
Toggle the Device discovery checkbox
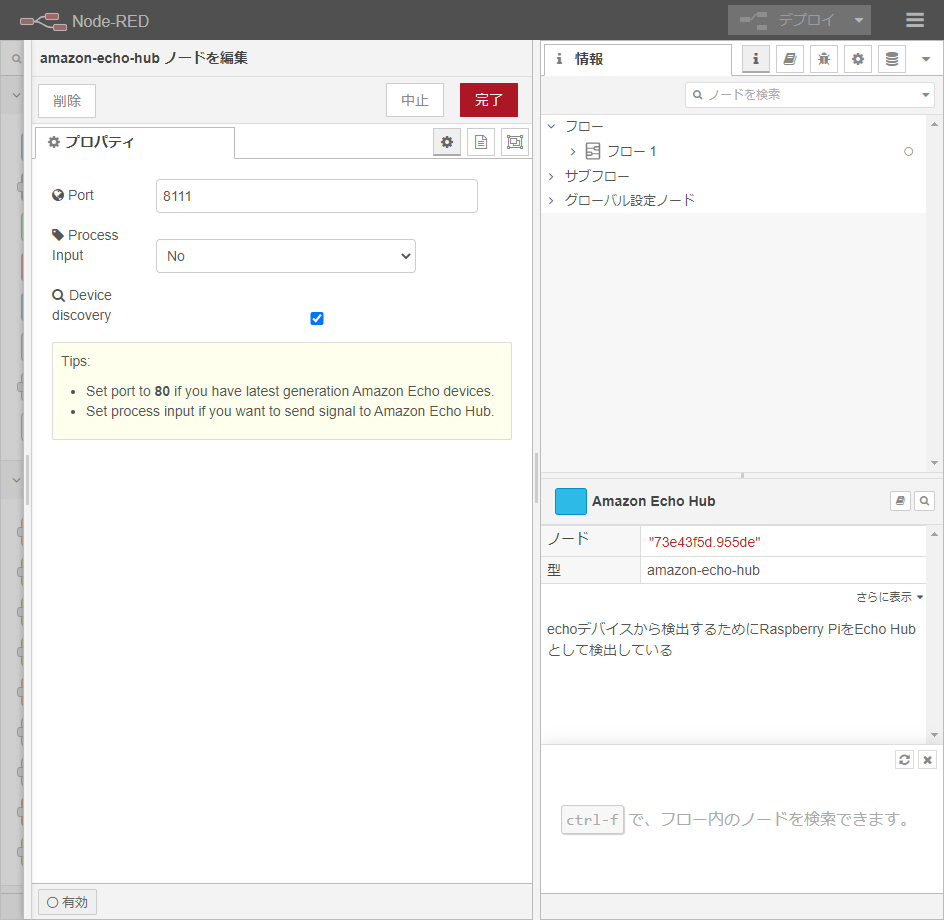point(317,318)
